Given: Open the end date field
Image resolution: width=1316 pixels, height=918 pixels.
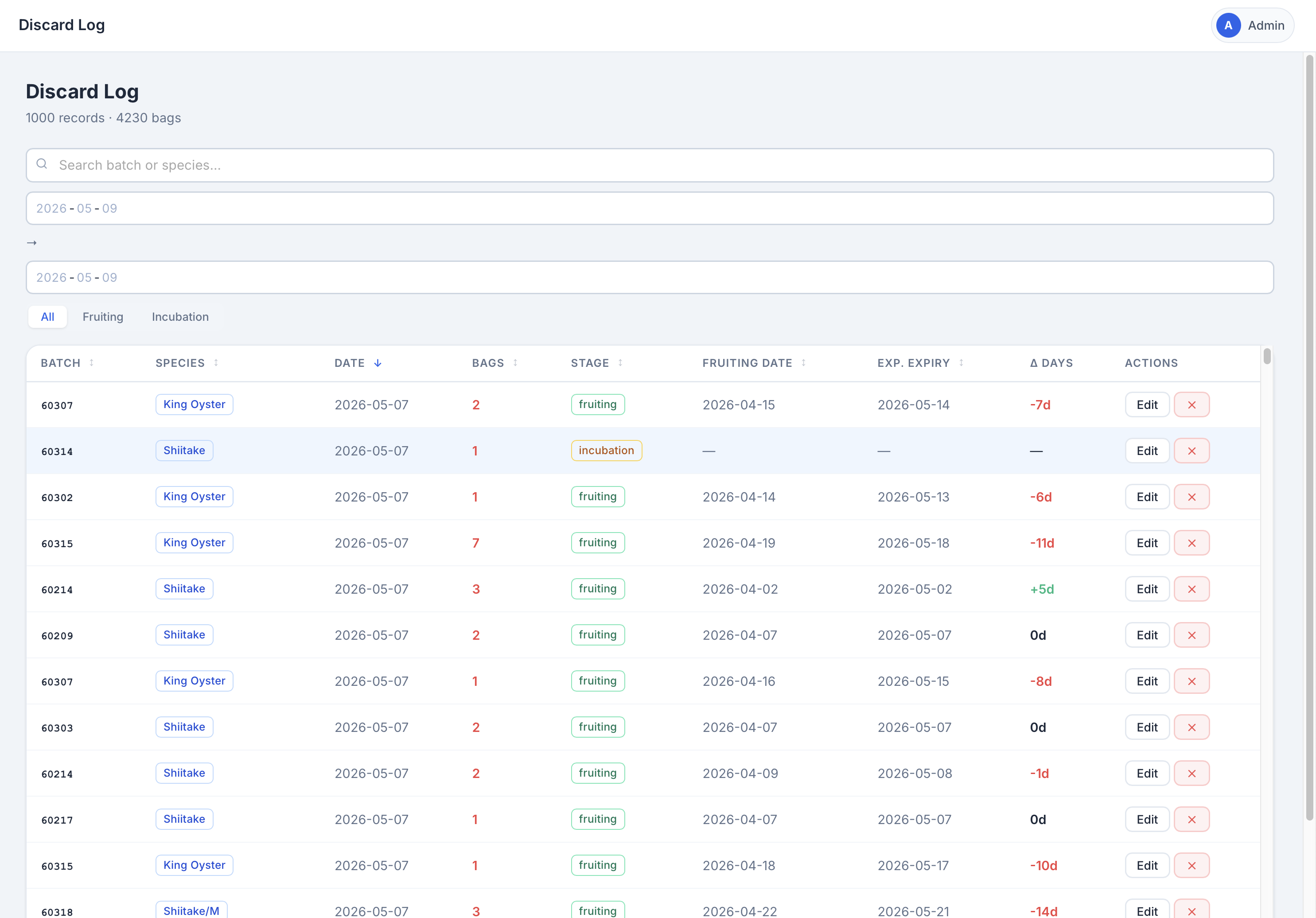Looking at the screenshot, I should point(650,277).
